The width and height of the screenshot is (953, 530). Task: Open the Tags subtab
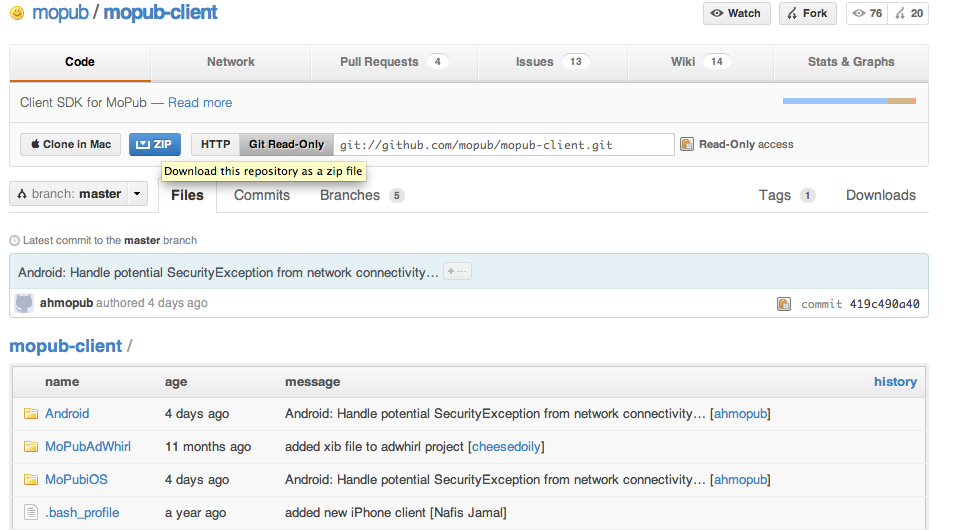click(x=786, y=195)
